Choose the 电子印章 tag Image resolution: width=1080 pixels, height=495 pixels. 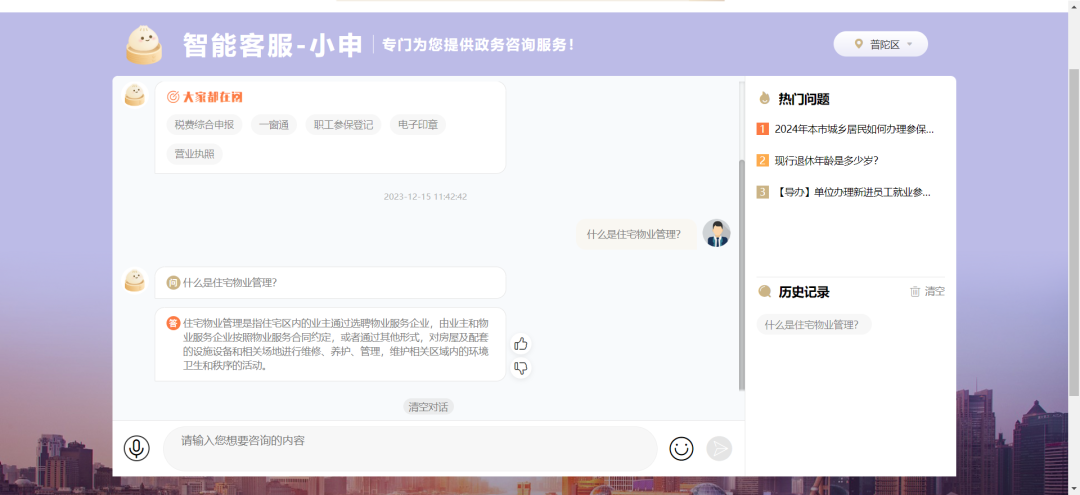click(x=417, y=125)
